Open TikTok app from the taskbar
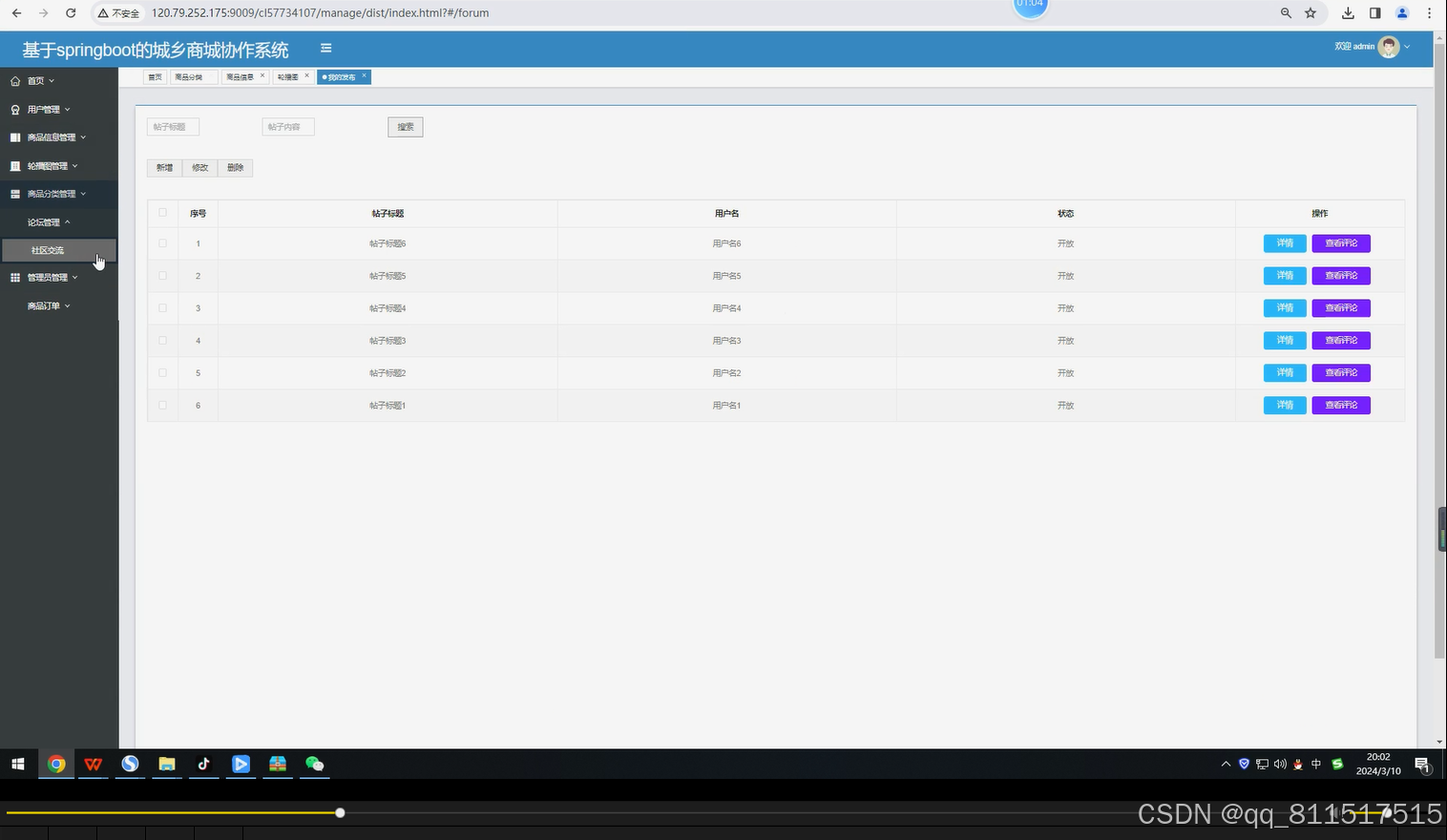 (x=203, y=764)
